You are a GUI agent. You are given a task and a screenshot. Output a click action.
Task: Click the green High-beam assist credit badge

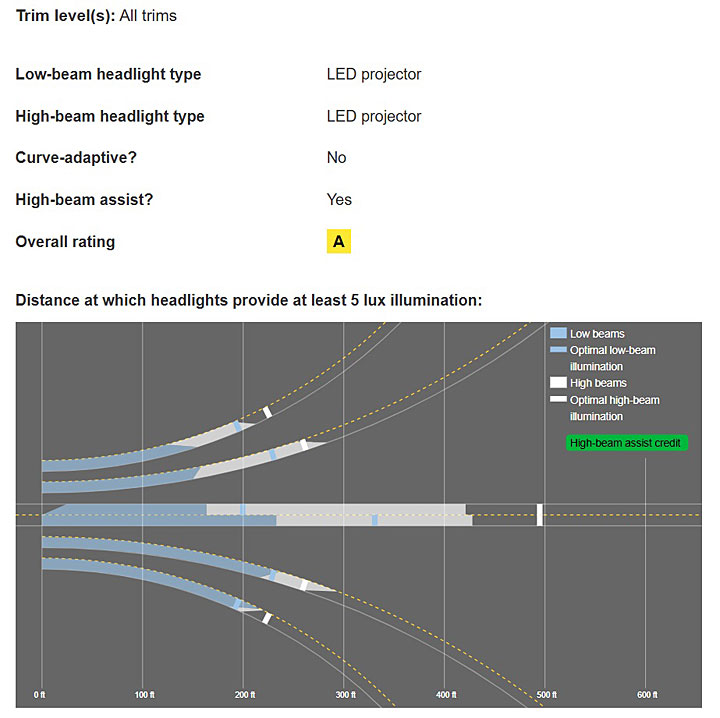tap(626, 443)
